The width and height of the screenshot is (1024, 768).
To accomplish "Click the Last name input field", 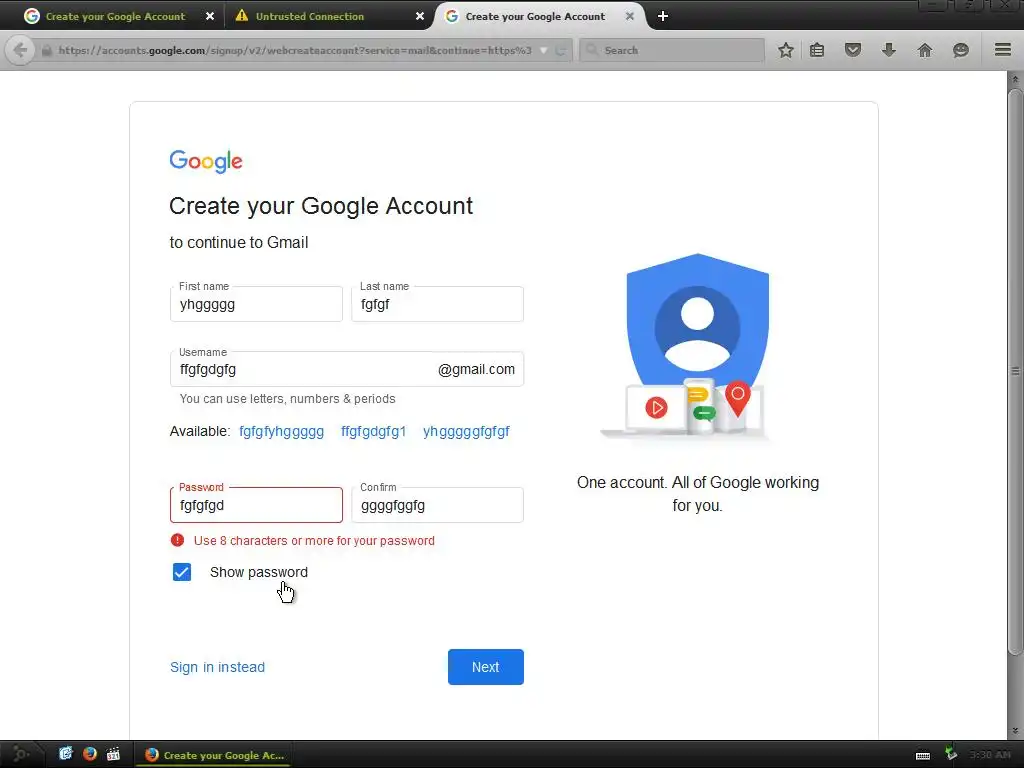I will [x=438, y=304].
